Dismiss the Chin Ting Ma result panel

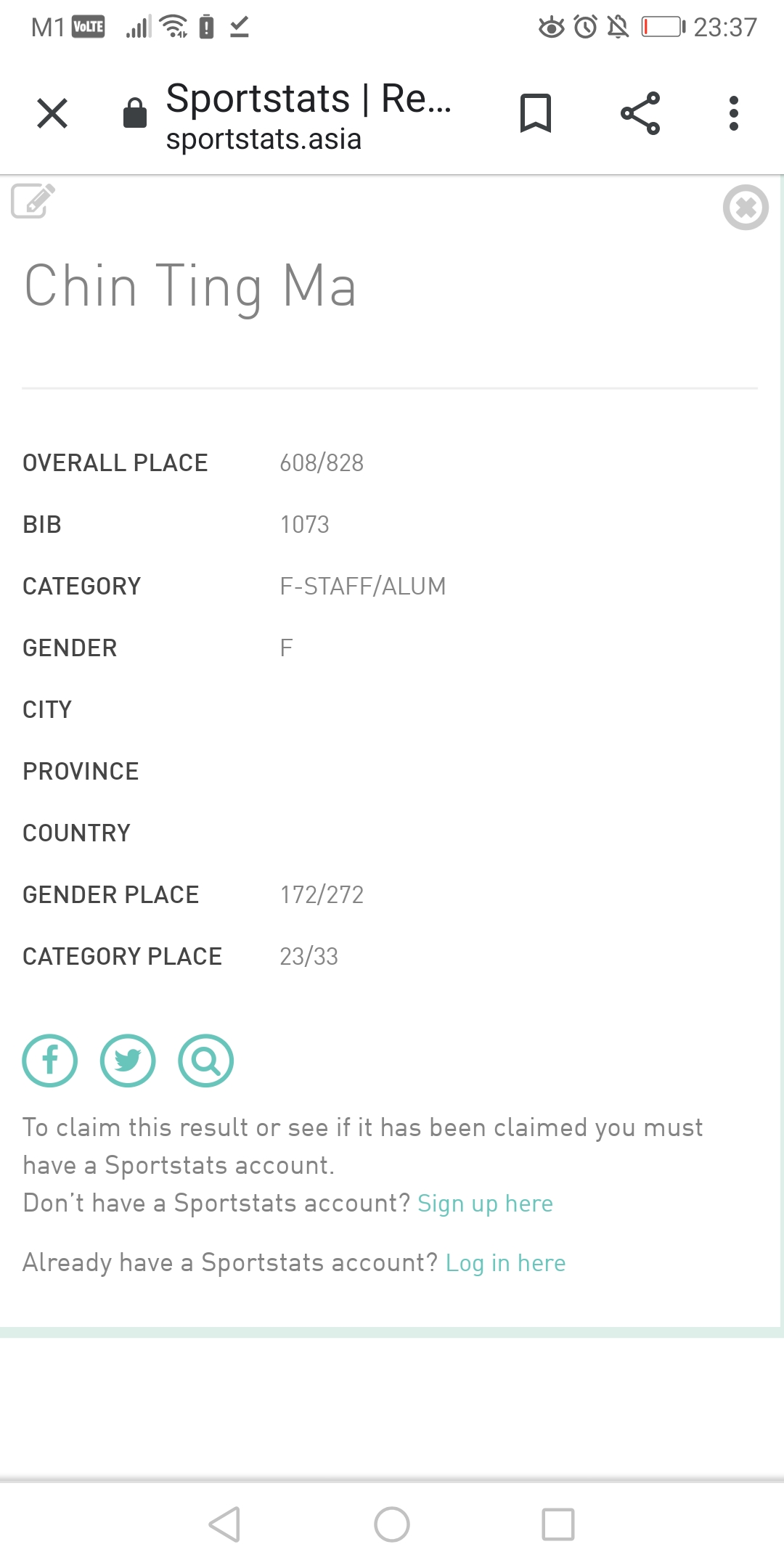(x=746, y=208)
